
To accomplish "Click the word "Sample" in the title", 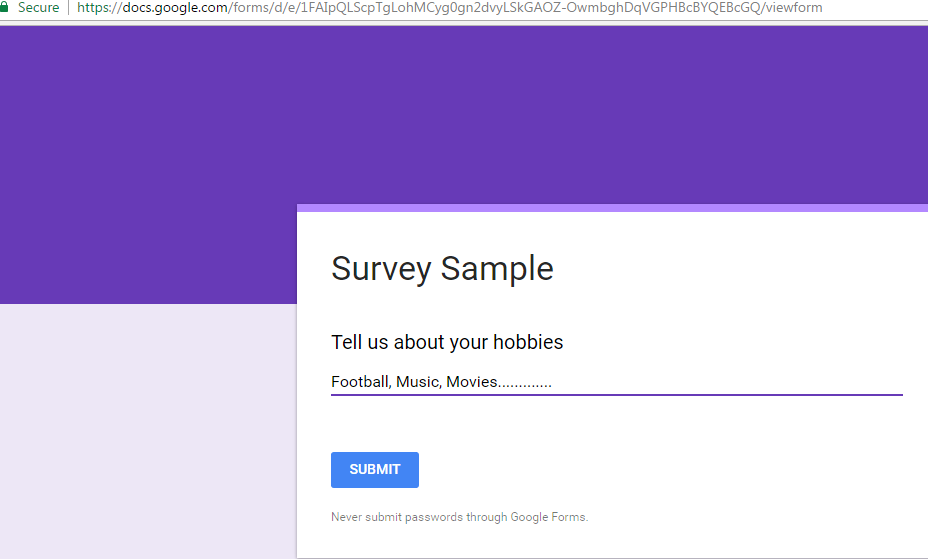I will coord(497,269).
